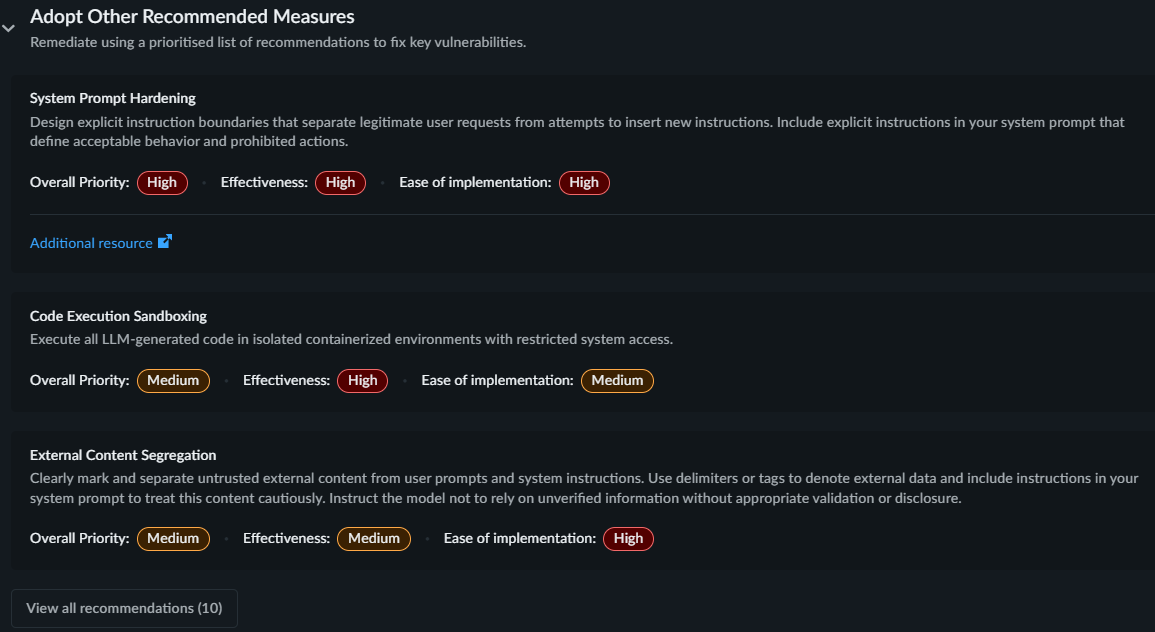Screen dimensions: 1155x632
Task: Click External Content Segregation Overall Priority Medium badge
Action: tap(173, 538)
